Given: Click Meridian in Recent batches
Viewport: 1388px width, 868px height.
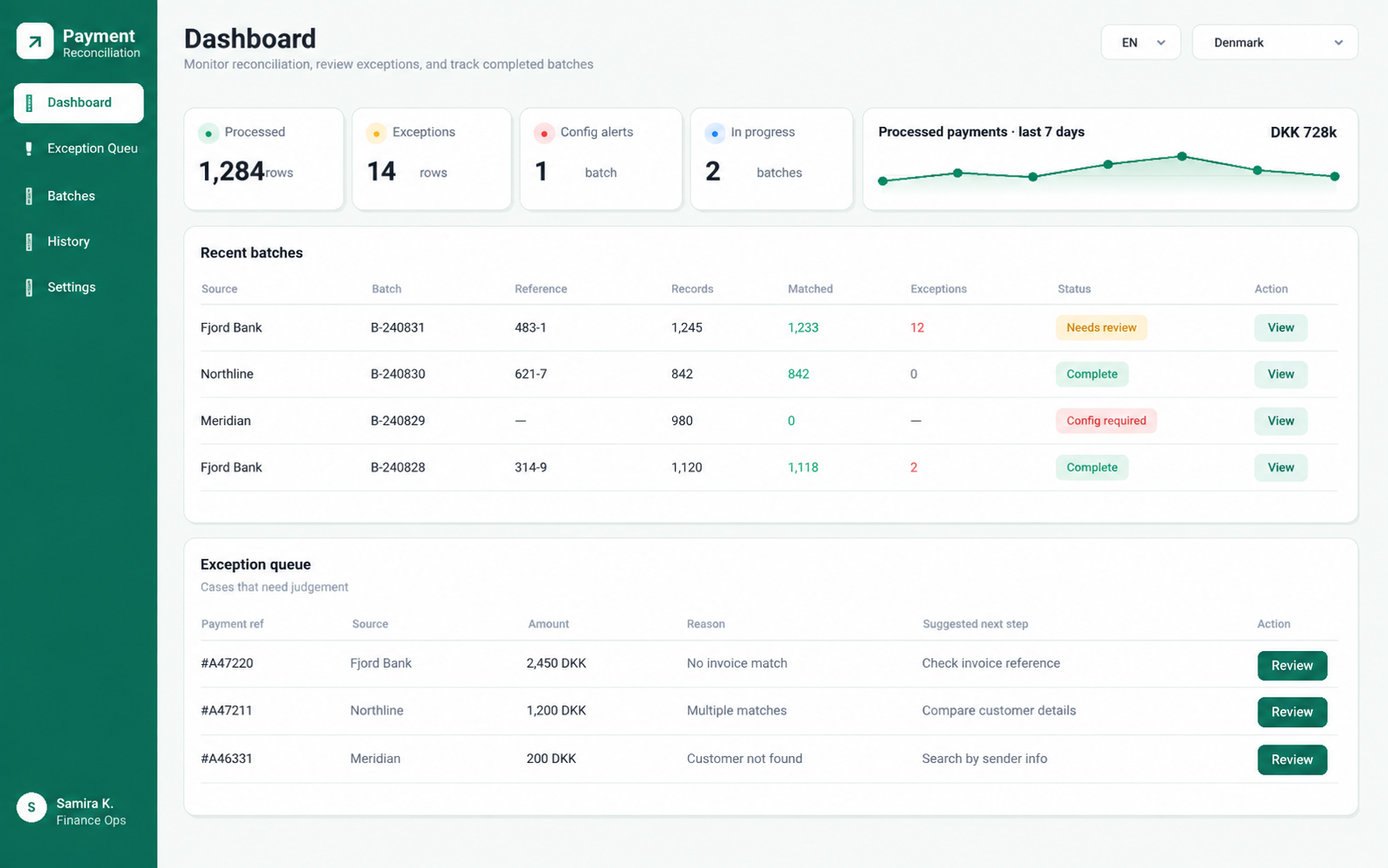Looking at the screenshot, I should 226,421.
